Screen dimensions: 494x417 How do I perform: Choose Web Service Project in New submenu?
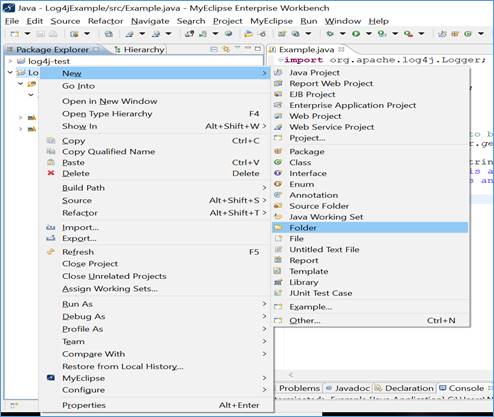pyautogui.click(x=370, y=127)
